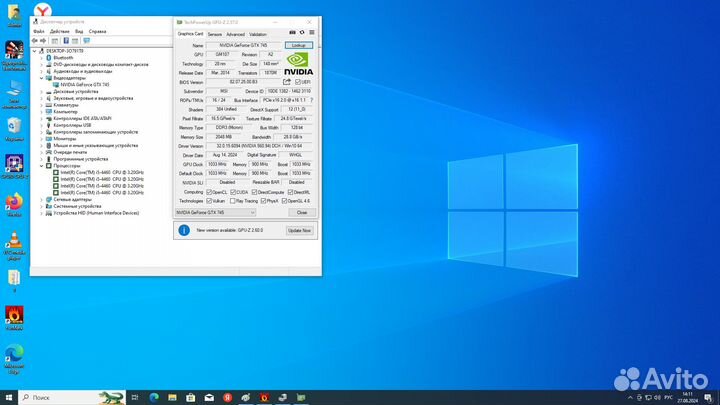Viewport: 720px width, 405px height.
Task: Switch to the Graphics Card tab
Action: point(190,34)
